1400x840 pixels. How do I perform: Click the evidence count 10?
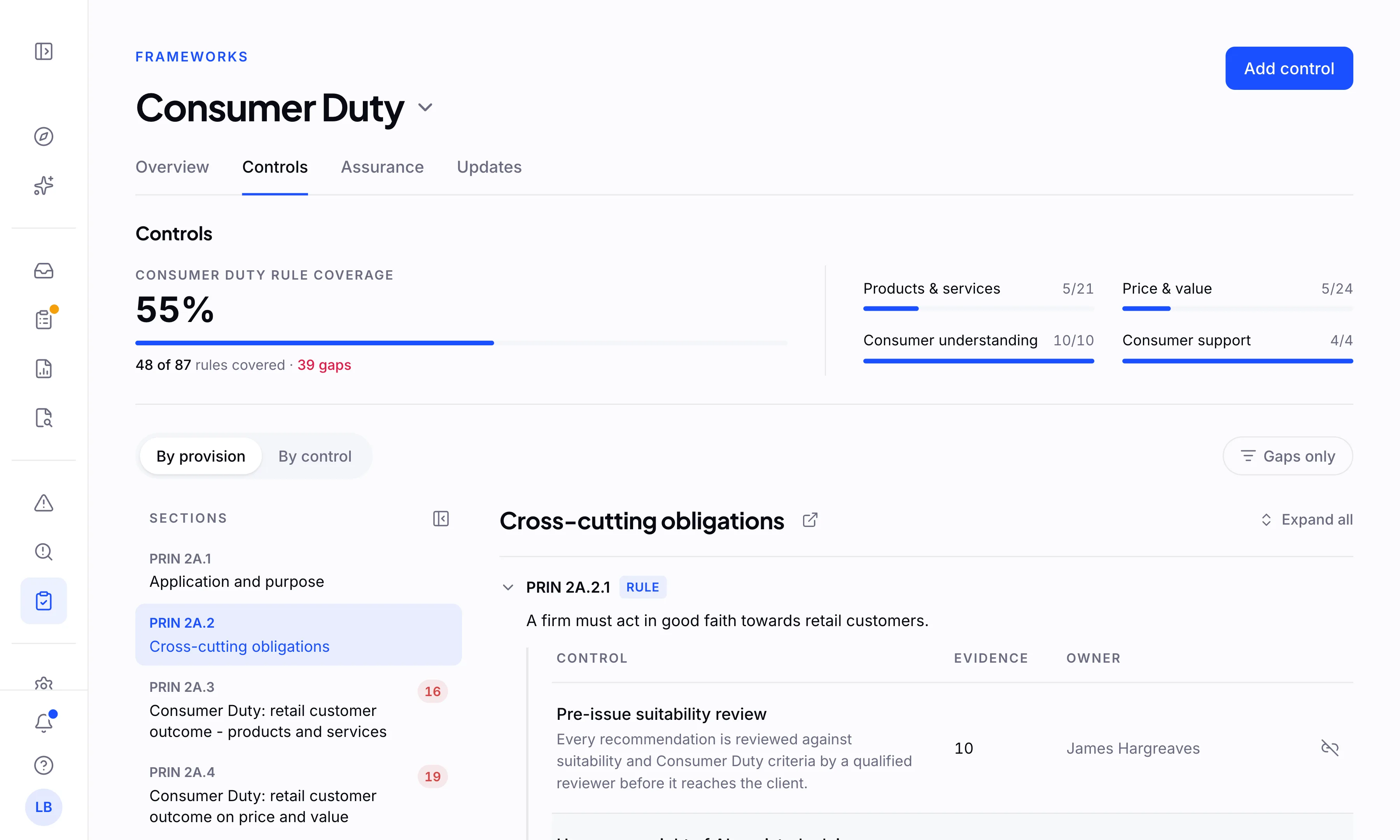tap(963, 748)
